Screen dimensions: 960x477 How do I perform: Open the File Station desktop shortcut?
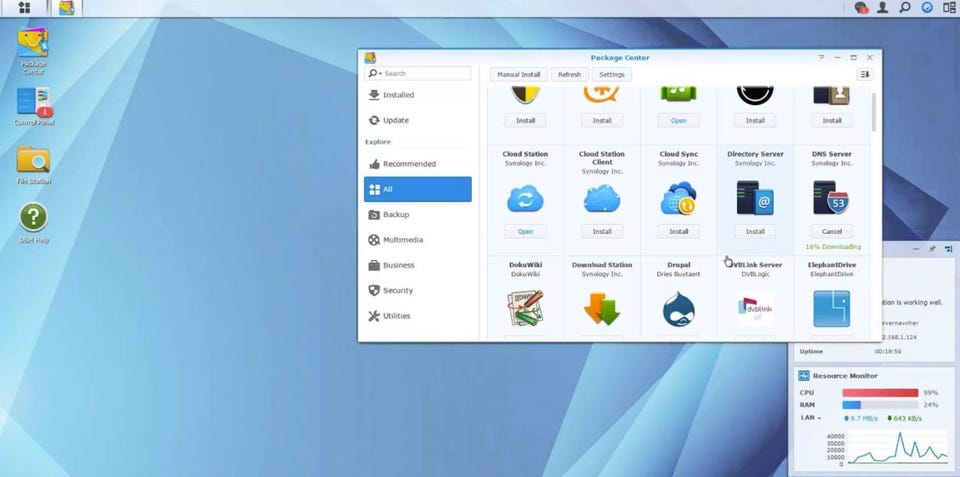(x=34, y=165)
